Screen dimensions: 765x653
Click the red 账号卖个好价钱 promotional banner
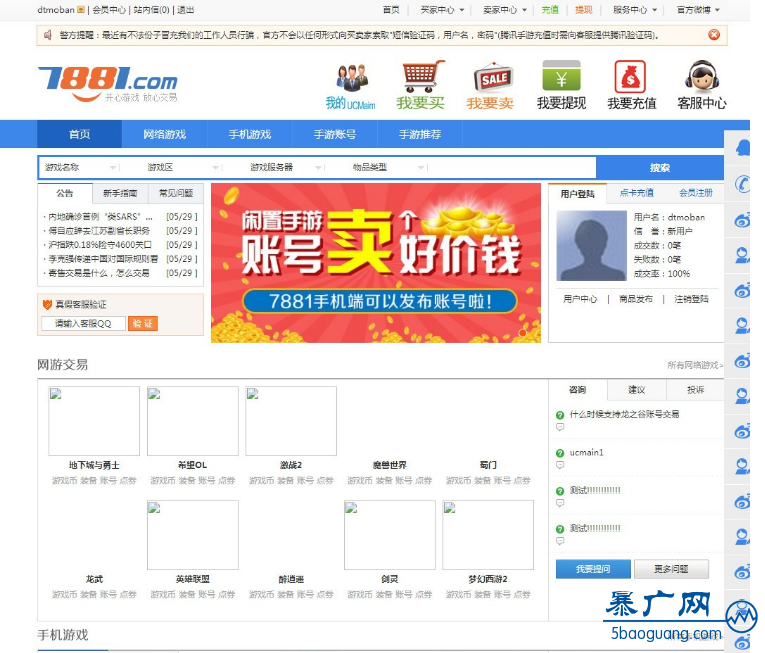[x=376, y=263]
